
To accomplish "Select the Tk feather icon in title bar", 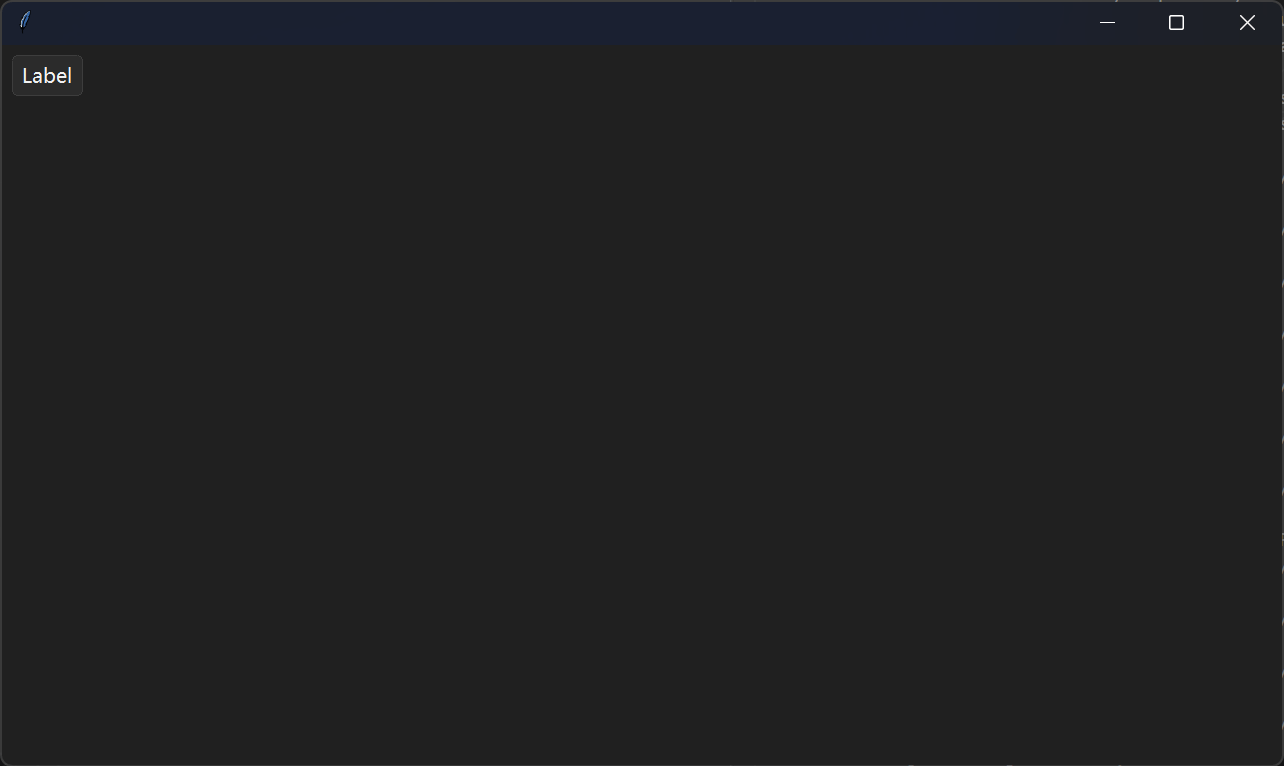I will [x=25, y=22].
